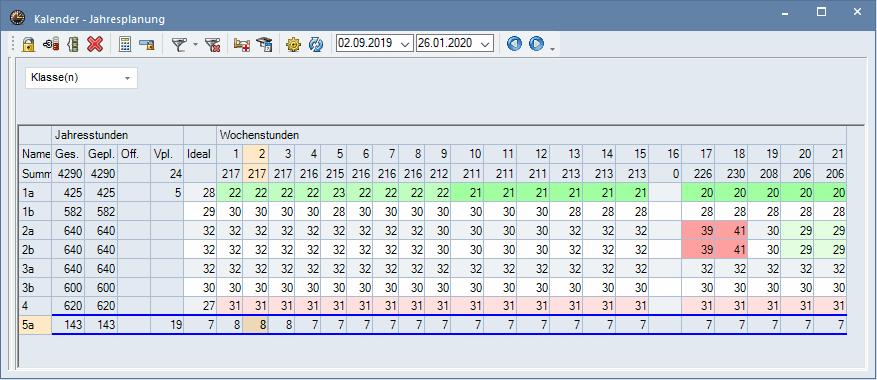Screen dimensions: 877x380
Task: Open the Klasse(n) dropdown
Action: (82, 78)
